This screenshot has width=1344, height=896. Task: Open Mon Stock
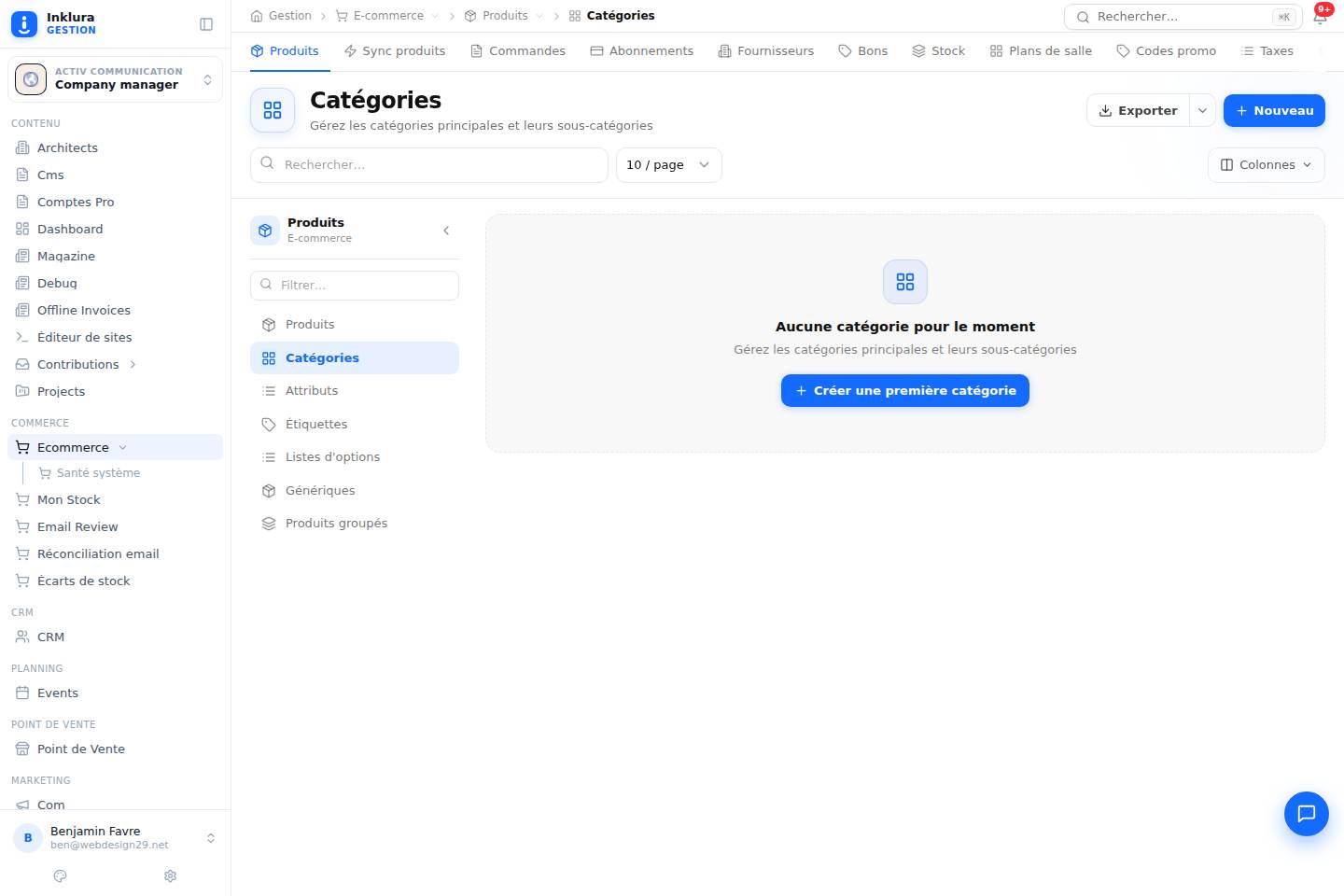coord(115,499)
